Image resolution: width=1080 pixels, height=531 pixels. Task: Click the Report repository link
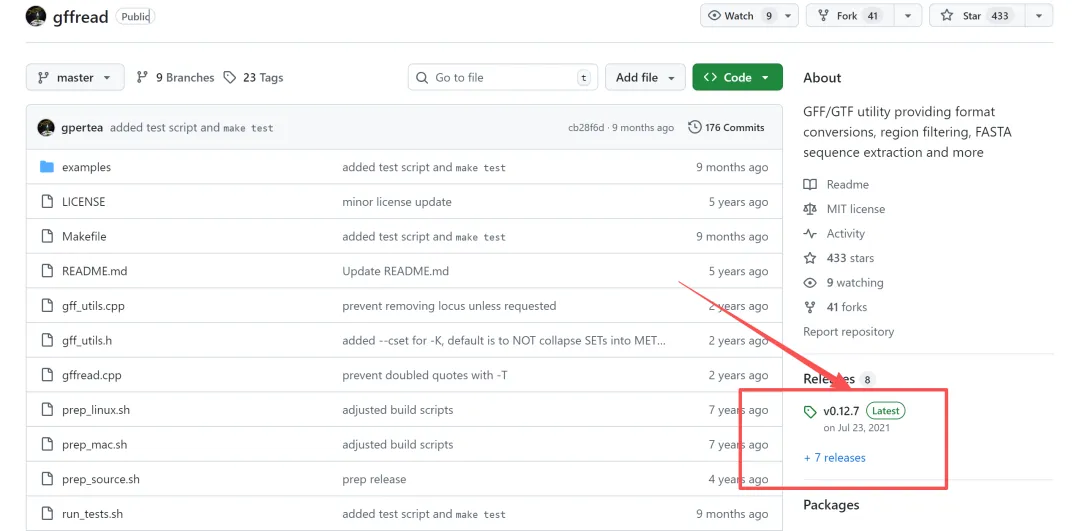849,331
